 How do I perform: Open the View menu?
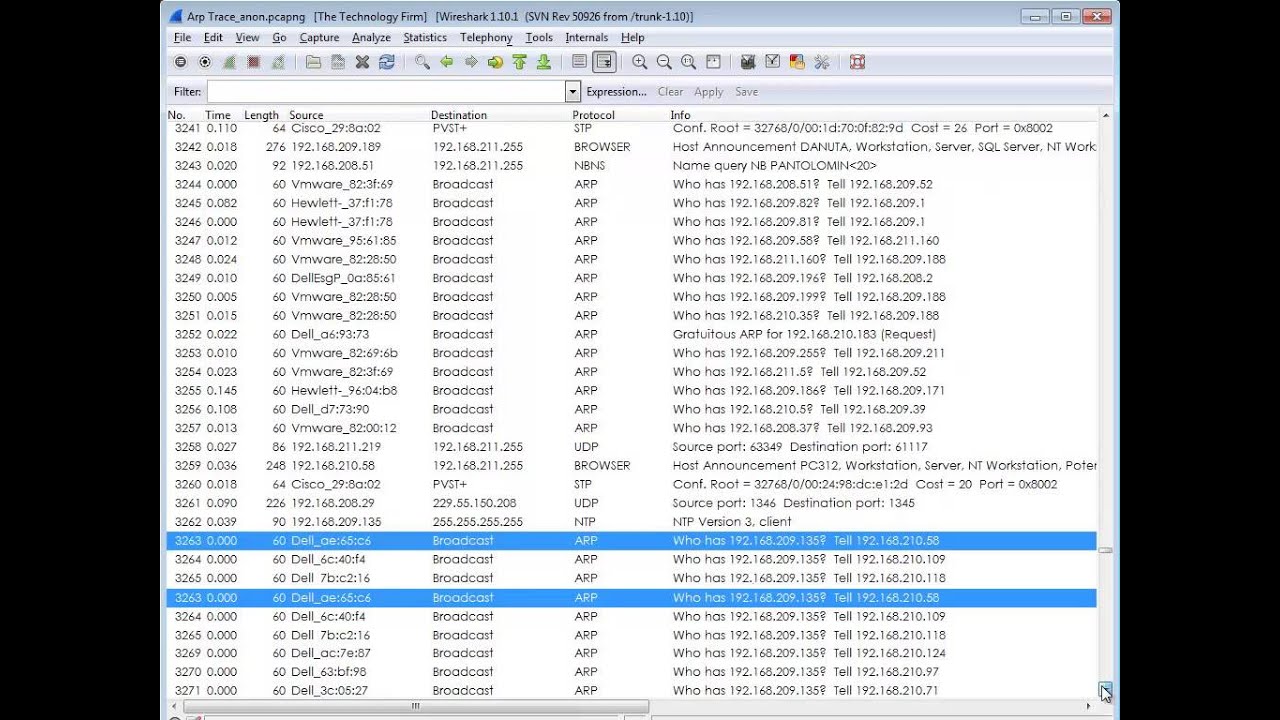pyautogui.click(x=247, y=37)
